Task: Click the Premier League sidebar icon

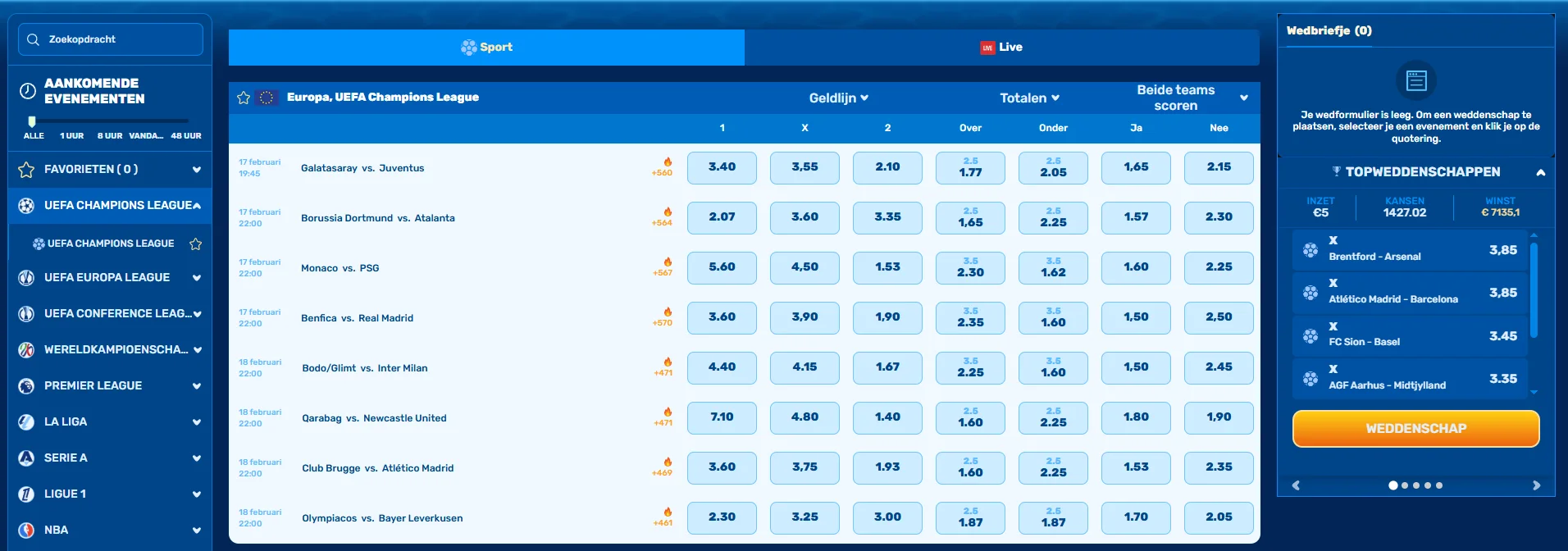Action: click(x=26, y=385)
